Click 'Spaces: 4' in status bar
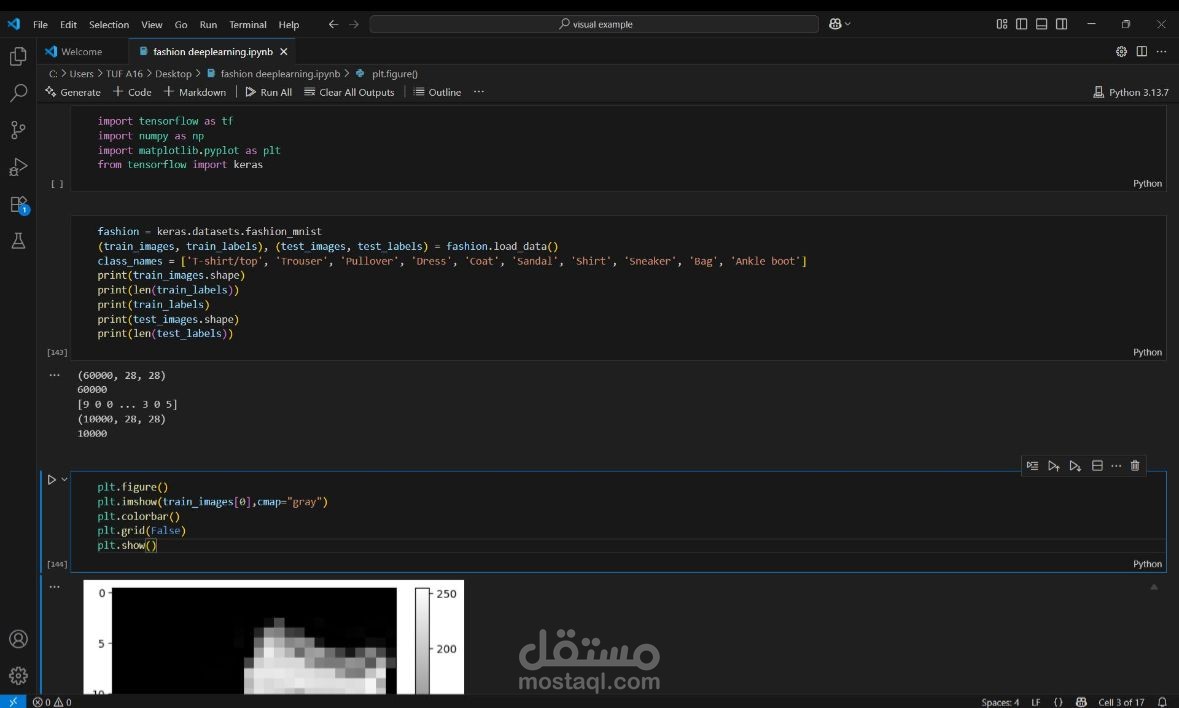Image resolution: width=1179 pixels, height=708 pixels. click(x=1000, y=702)
